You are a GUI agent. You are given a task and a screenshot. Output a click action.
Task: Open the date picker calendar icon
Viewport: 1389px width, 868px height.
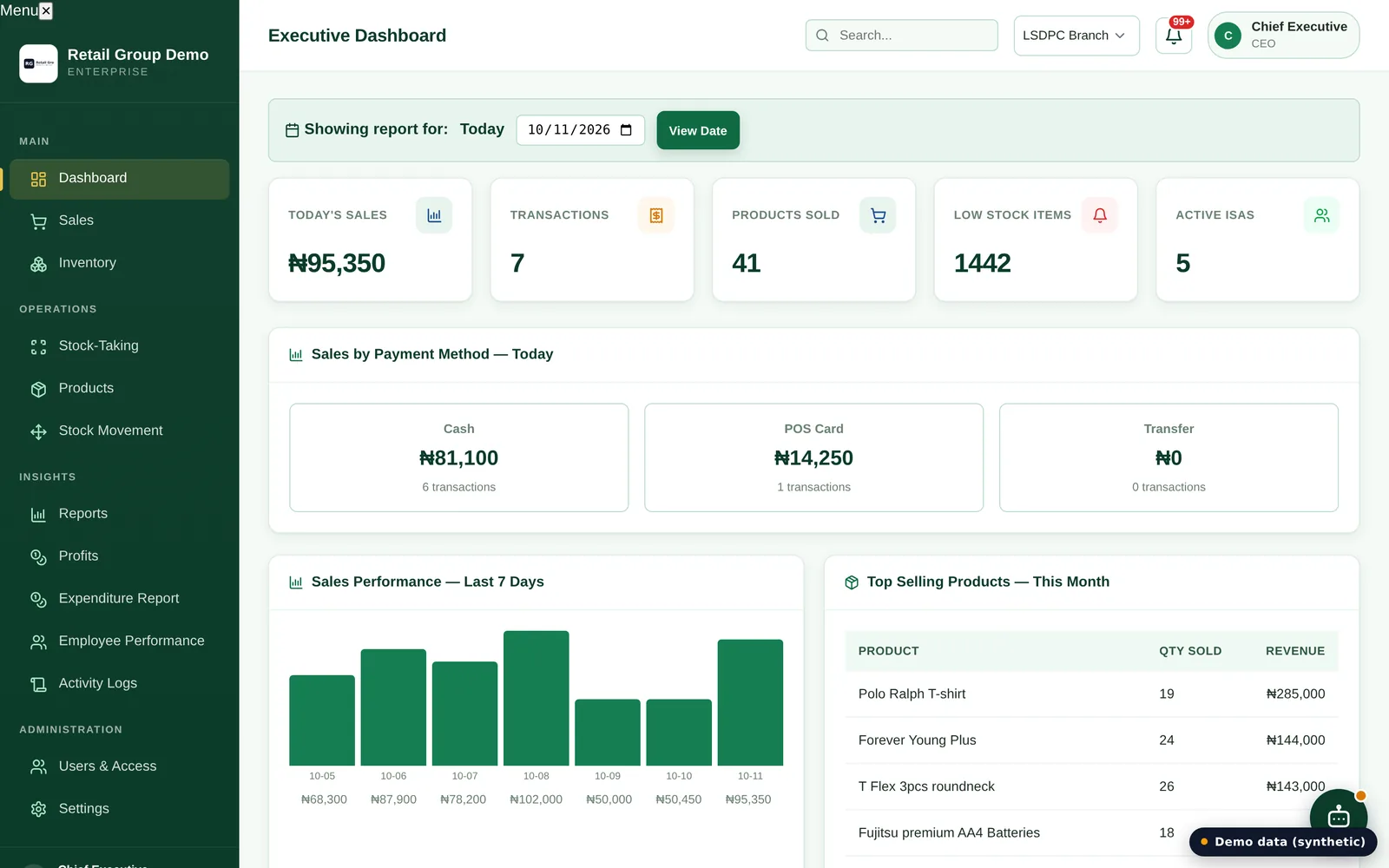click(626, 130)
